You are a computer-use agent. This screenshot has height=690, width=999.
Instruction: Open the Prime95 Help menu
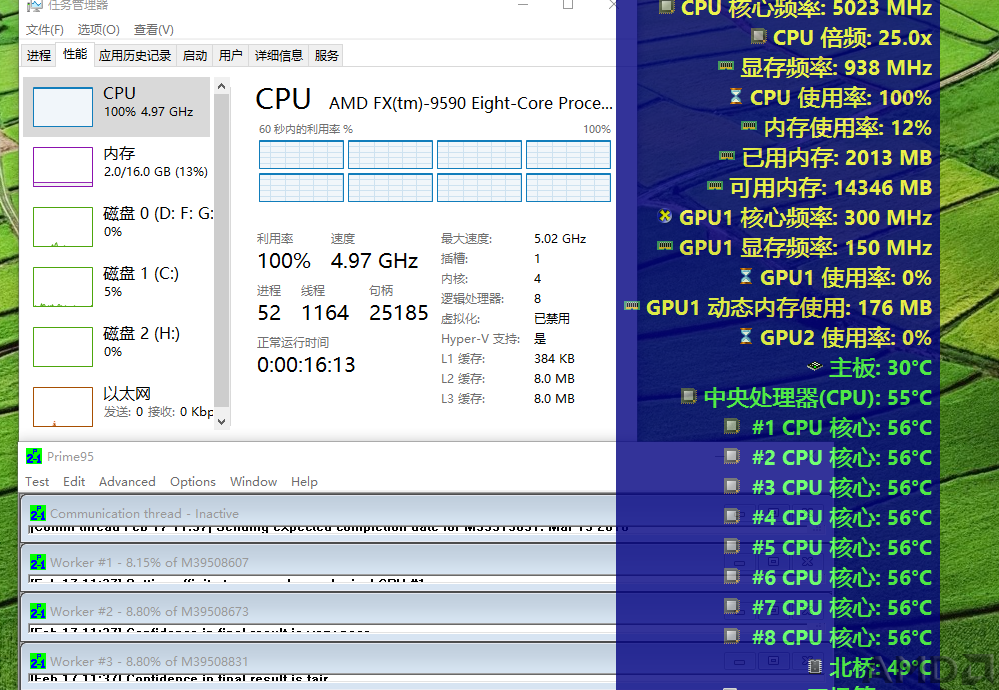pos(304,482)
